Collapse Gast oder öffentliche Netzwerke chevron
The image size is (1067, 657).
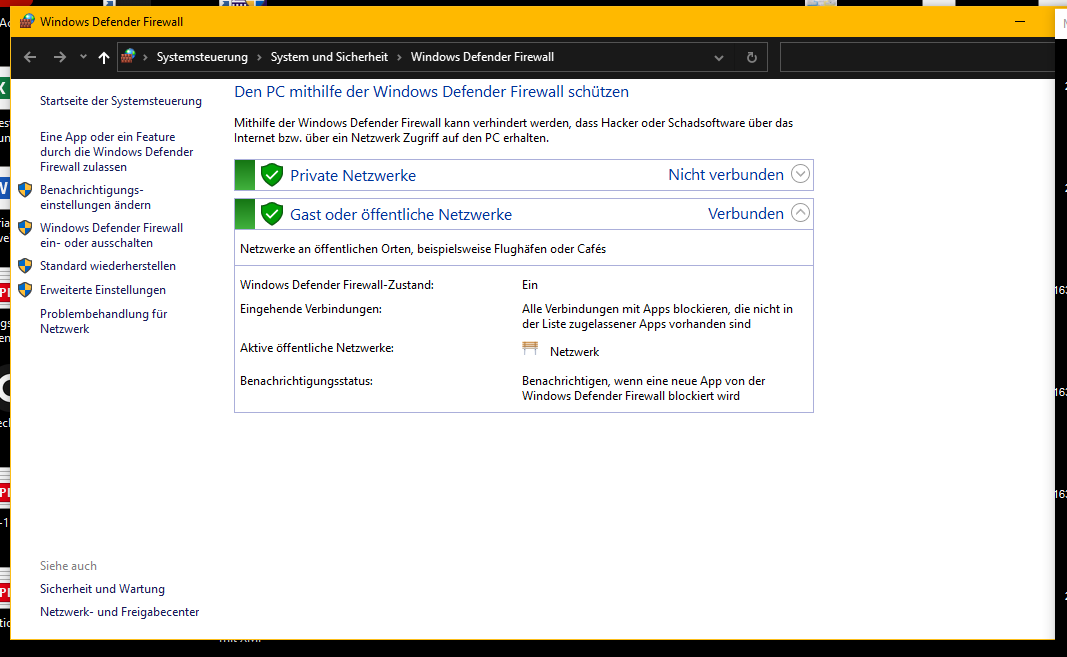(x=800, y=213)
